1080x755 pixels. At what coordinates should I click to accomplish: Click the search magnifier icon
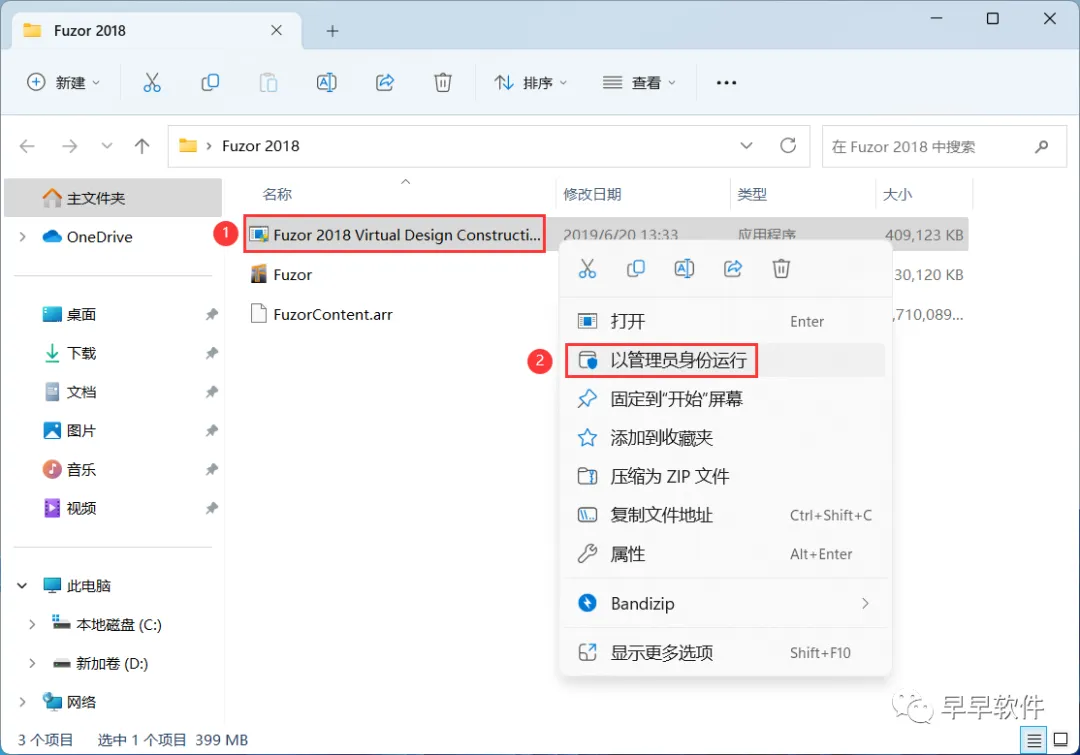coord(1041,146)
